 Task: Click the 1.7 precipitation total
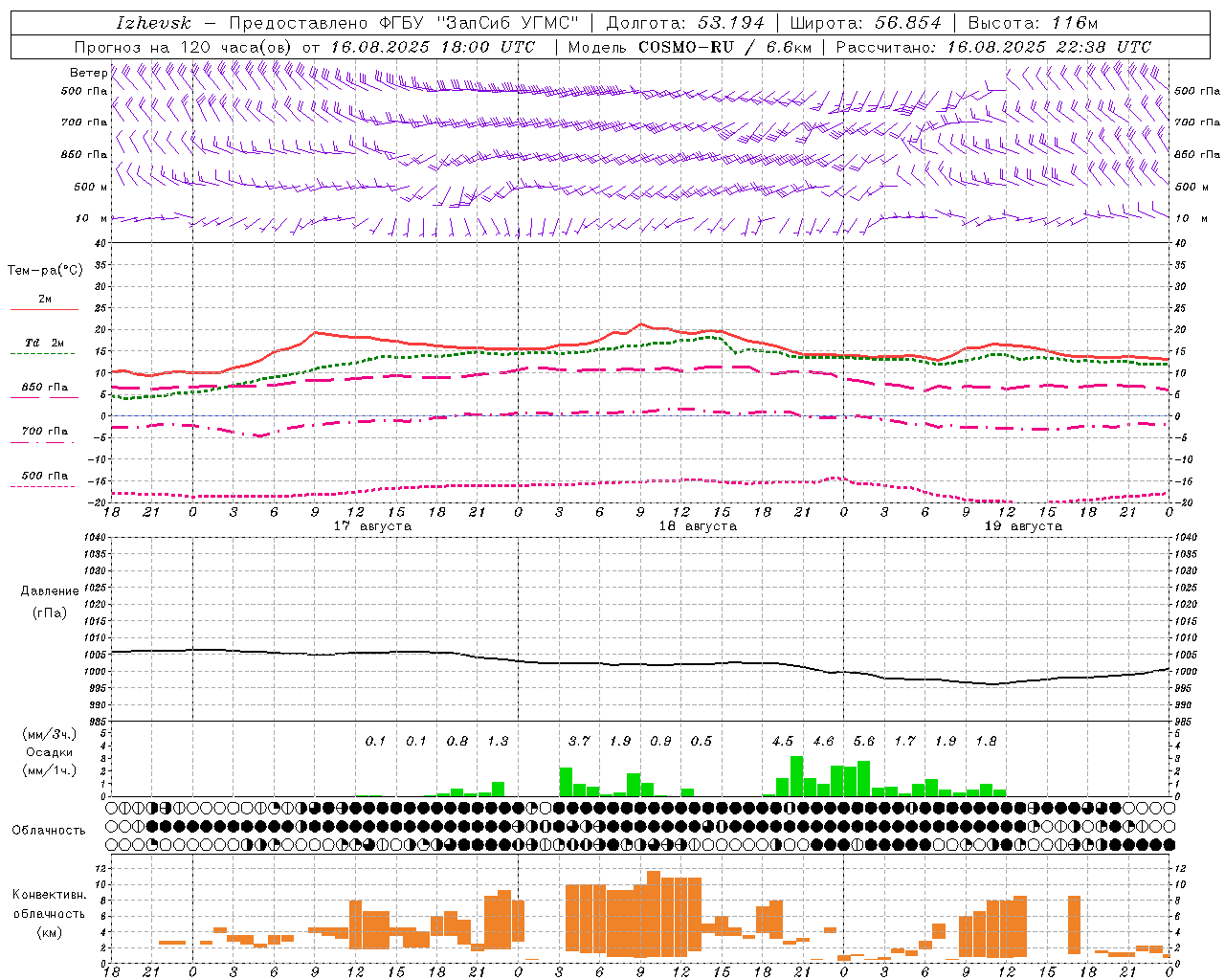[x=904, y=741]
